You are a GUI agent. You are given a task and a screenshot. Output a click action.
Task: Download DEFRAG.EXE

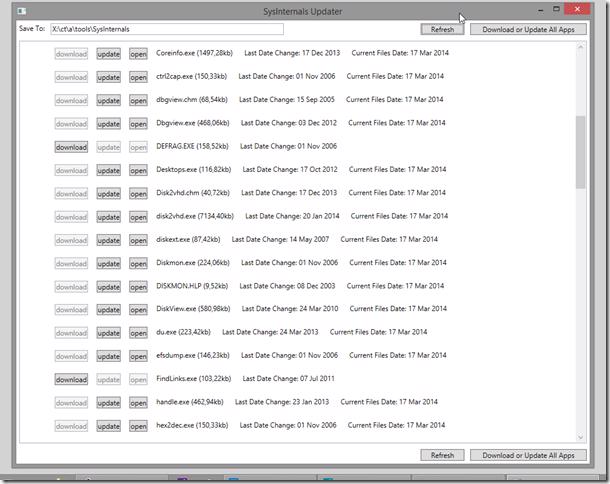pos(71,147)
